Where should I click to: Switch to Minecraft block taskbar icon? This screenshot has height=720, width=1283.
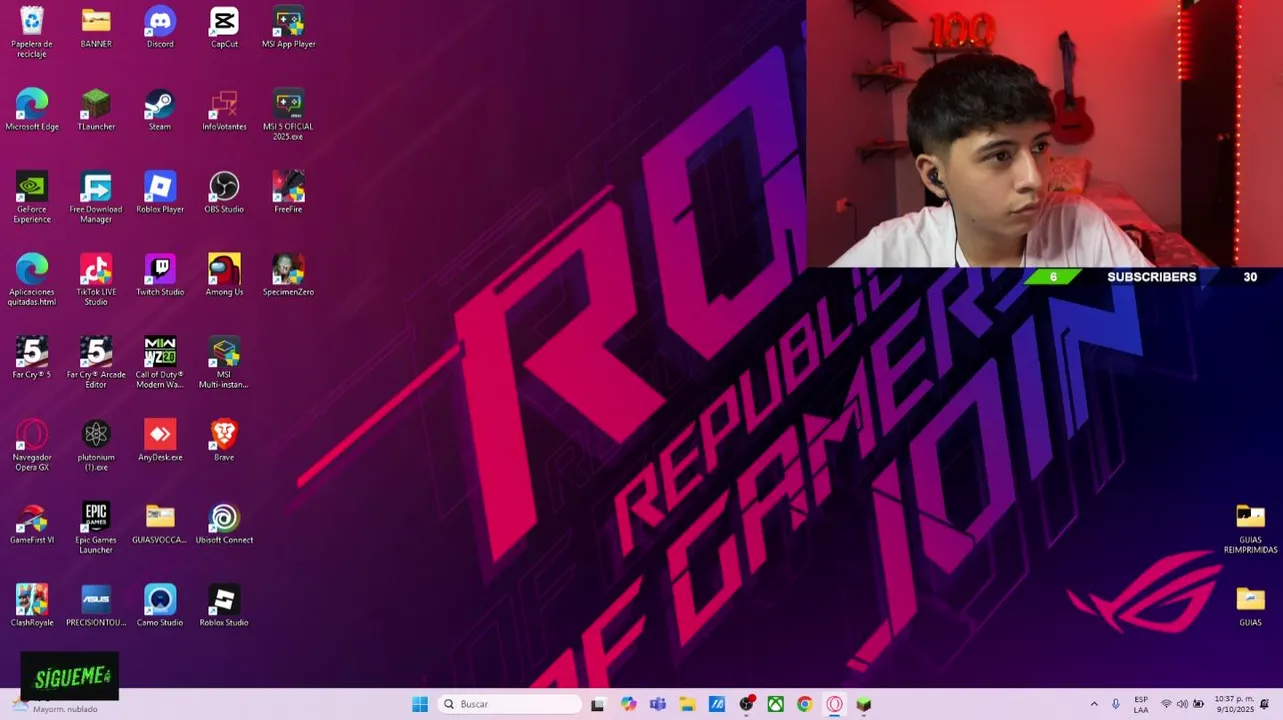863,704
